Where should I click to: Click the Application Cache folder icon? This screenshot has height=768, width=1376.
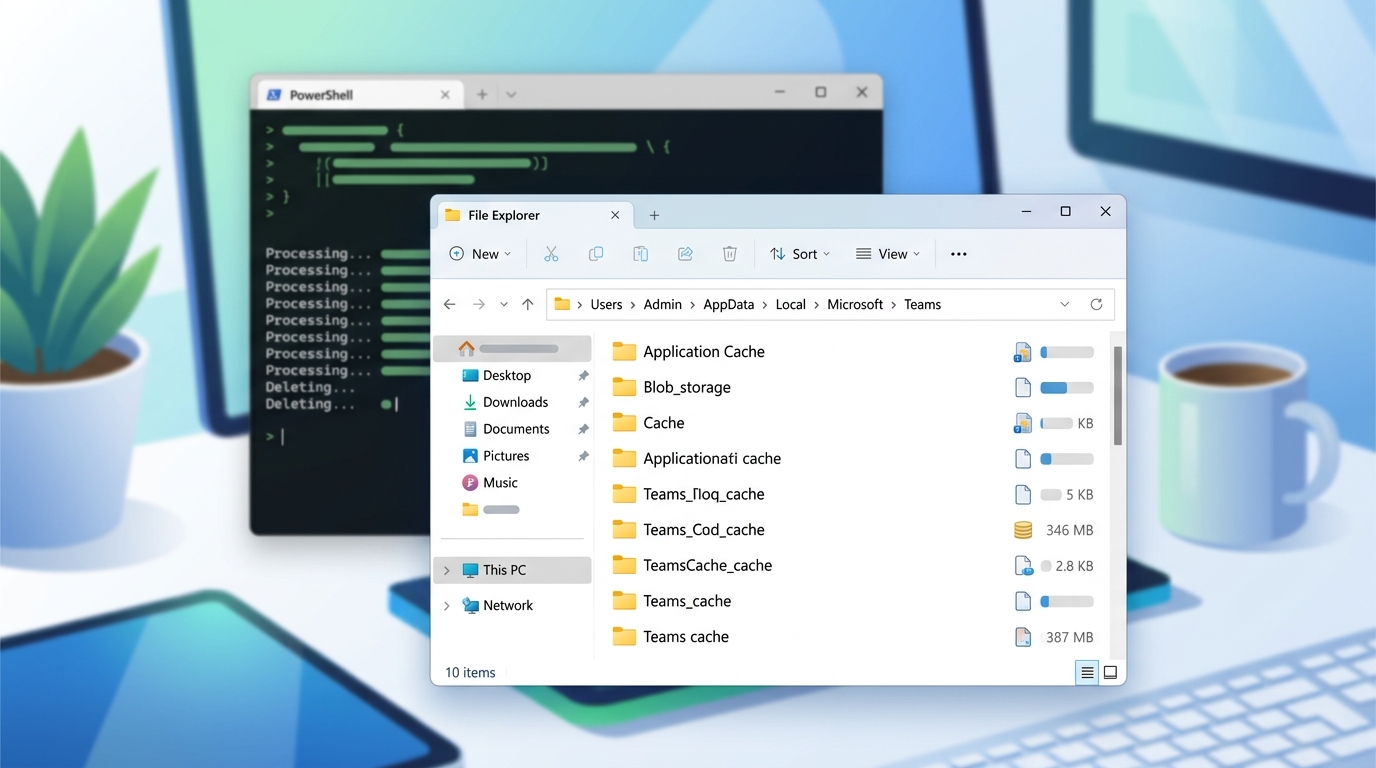click(x=624, y=351)
